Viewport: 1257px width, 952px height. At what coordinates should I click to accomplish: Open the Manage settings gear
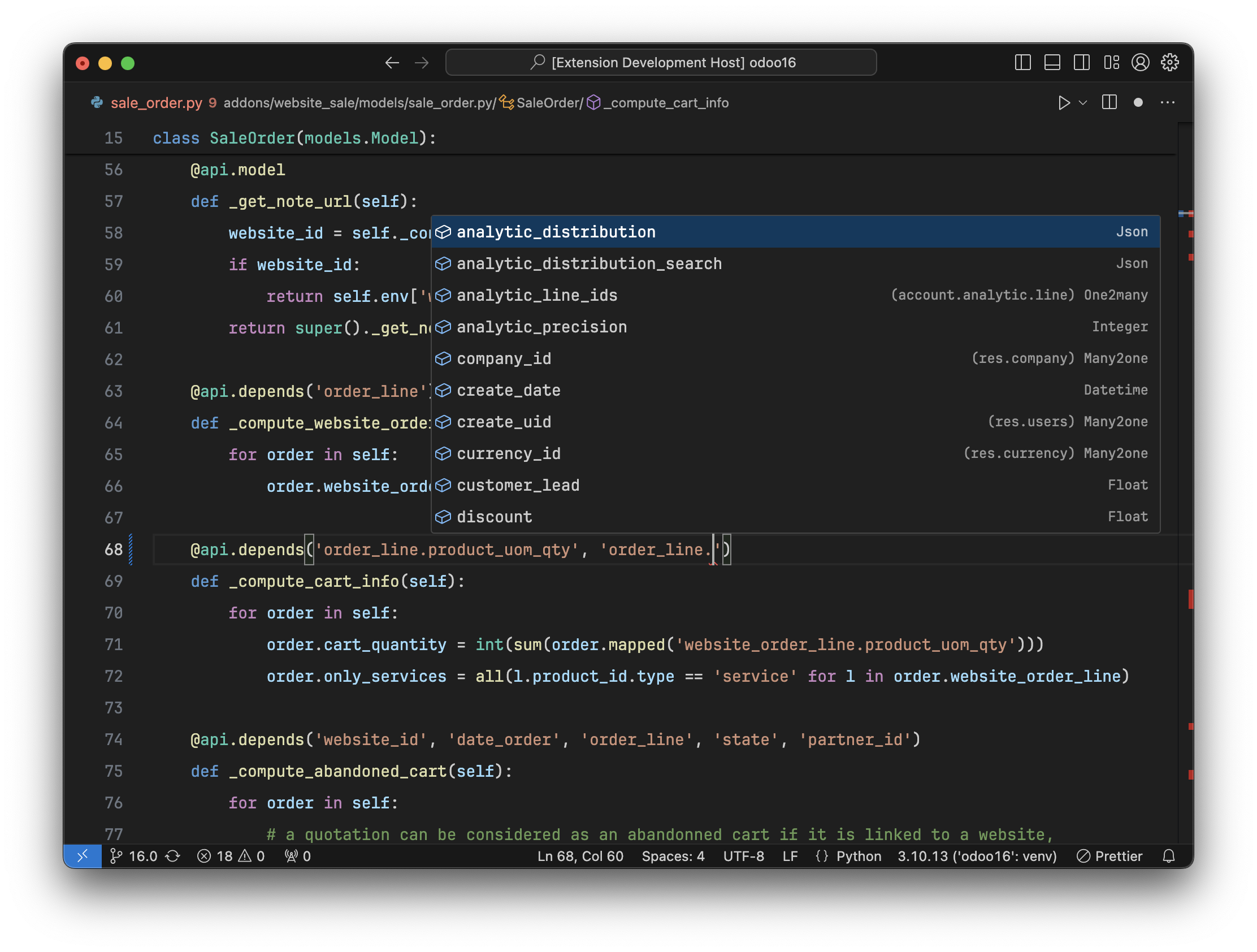pos(1169,63)
